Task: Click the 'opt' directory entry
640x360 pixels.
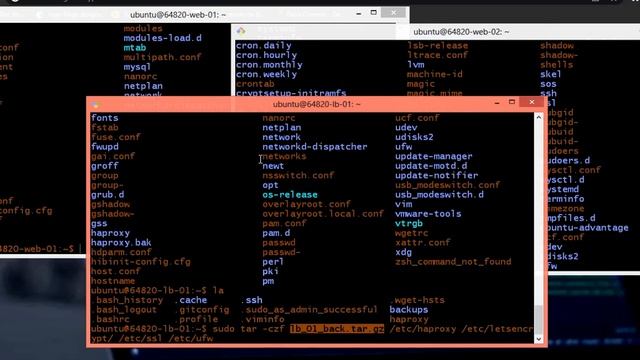Action: [270, 185]
